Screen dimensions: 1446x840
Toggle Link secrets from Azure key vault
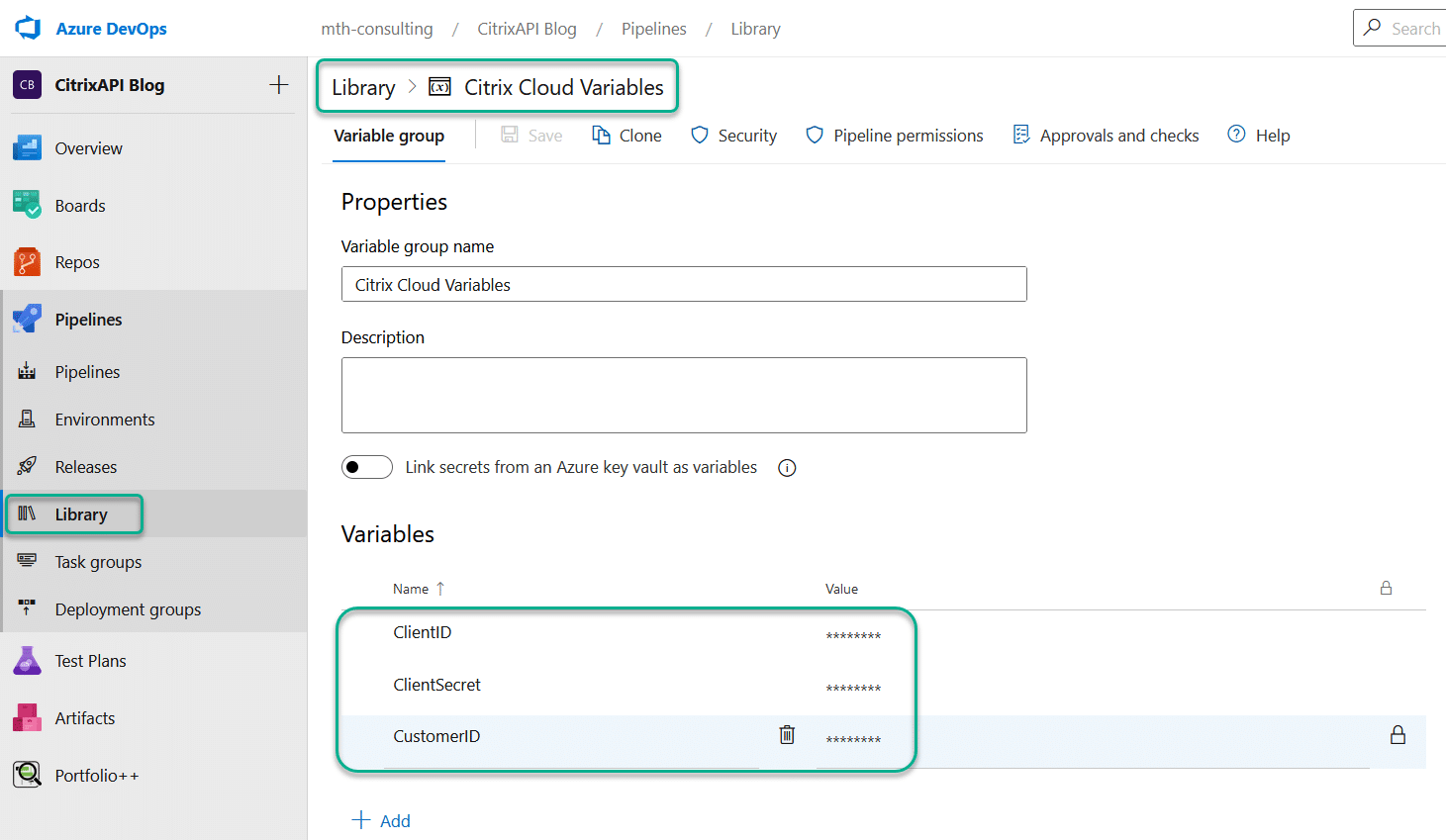[x=367, y=467]
